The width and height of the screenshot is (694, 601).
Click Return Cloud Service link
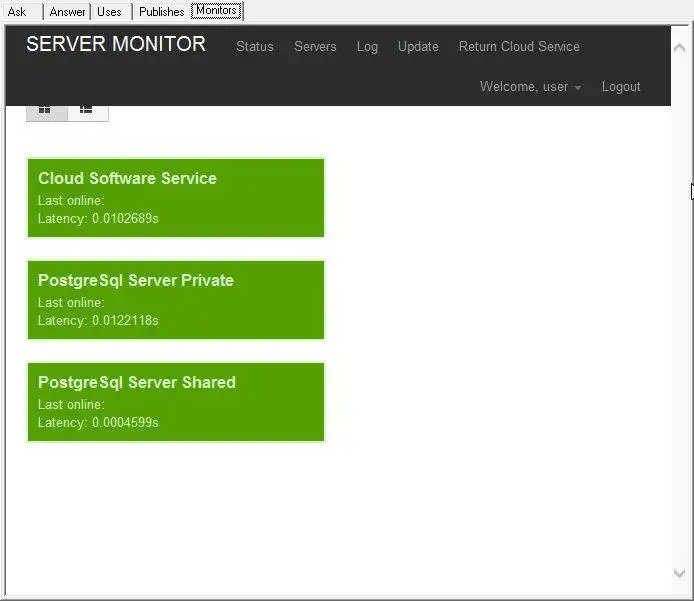click(x=519, y=46)
